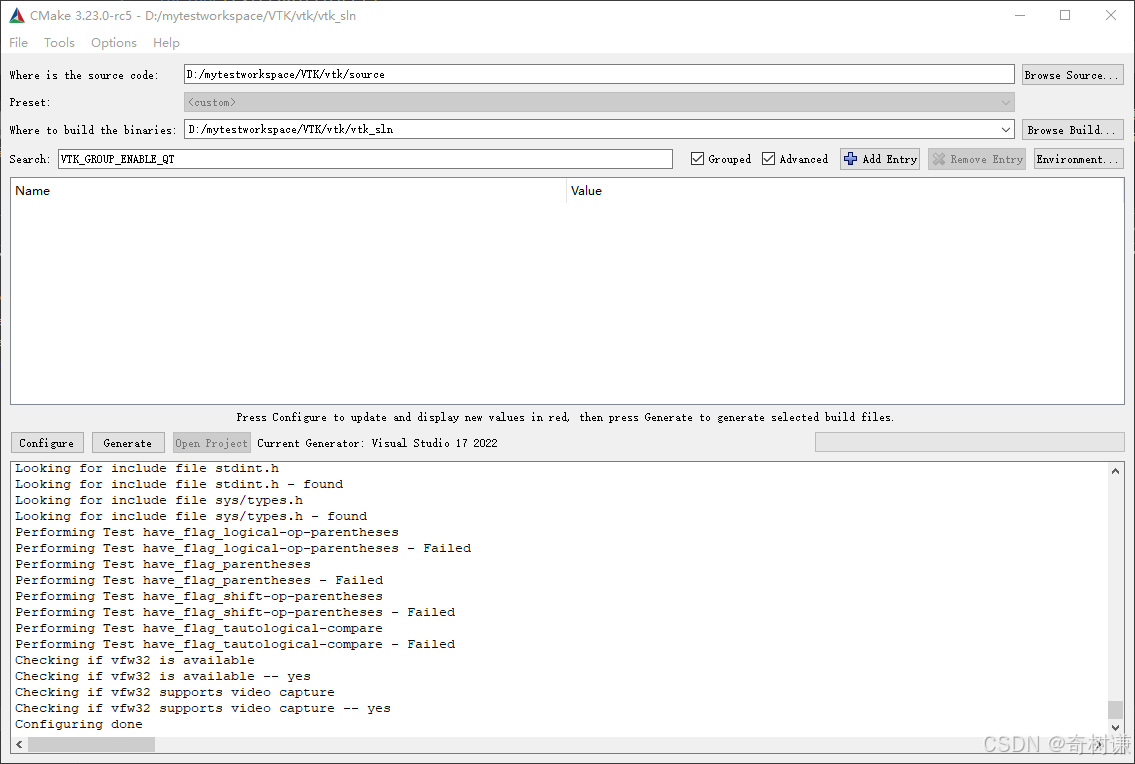The height and width of the screenshot is (764, 1135).
Task: Click the horizontal scrollbar thumb in log
Action: pyautogui.click(x=91, y=744)
